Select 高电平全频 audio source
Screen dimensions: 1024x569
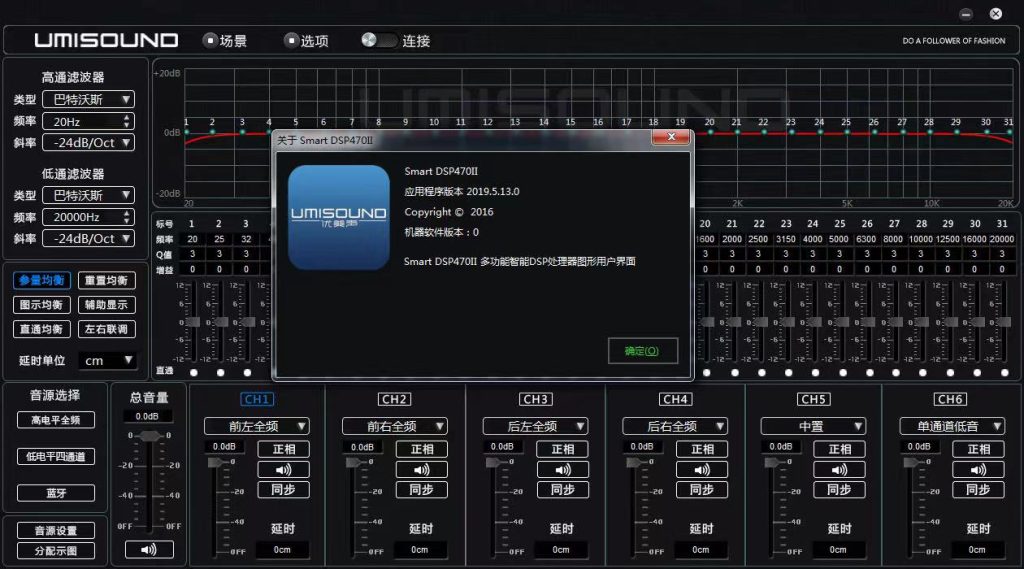[x=56, y=420]
